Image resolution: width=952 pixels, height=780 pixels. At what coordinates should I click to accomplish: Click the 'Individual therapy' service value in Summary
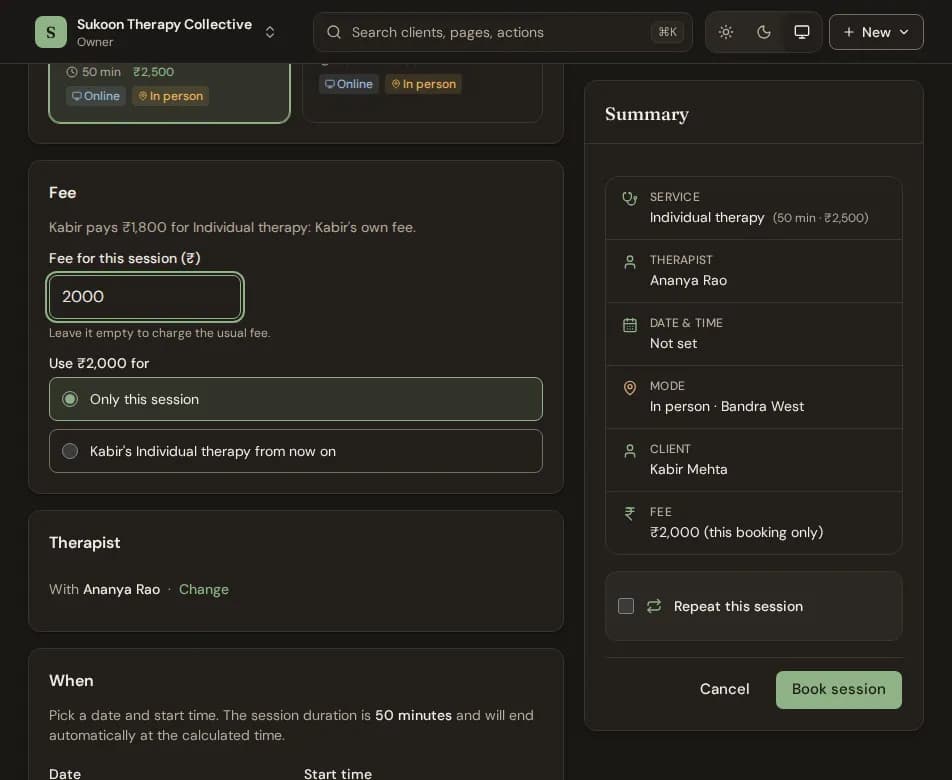click(707, 217)
